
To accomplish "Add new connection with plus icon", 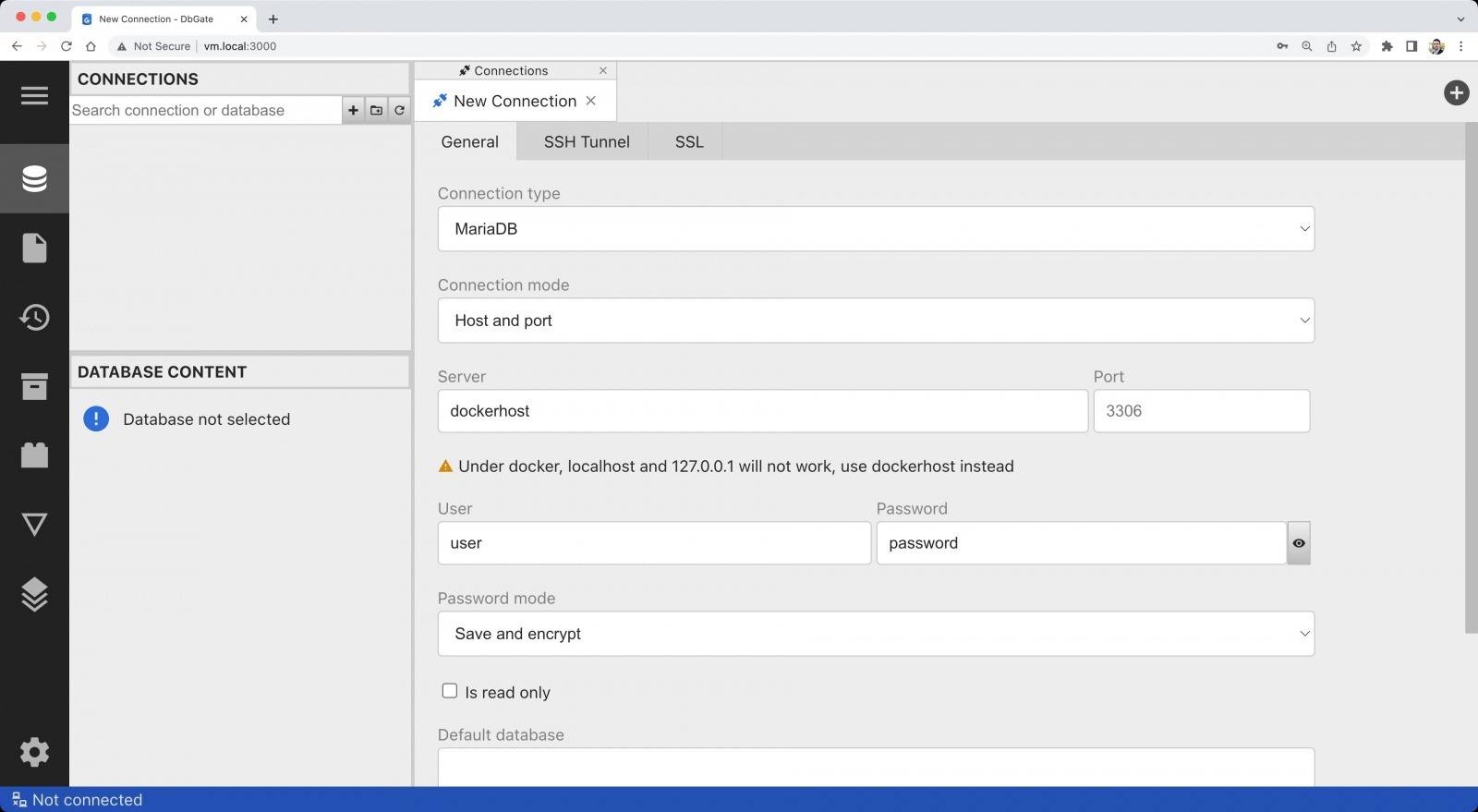I will click(x=353, y=110).
